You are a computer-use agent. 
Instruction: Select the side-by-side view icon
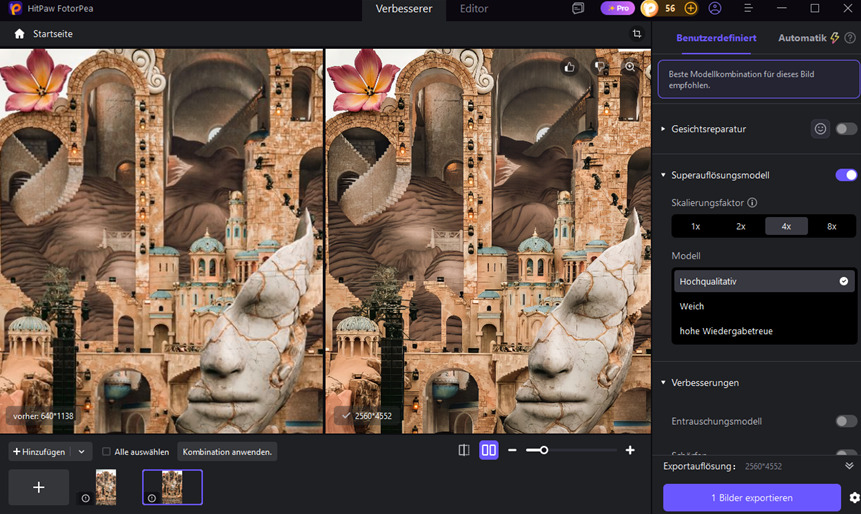489,450
